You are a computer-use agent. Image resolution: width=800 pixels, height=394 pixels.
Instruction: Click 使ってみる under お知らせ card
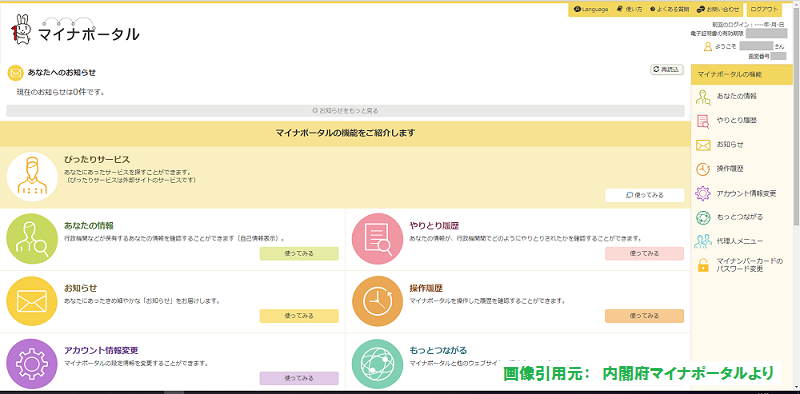tap(299, 316)
